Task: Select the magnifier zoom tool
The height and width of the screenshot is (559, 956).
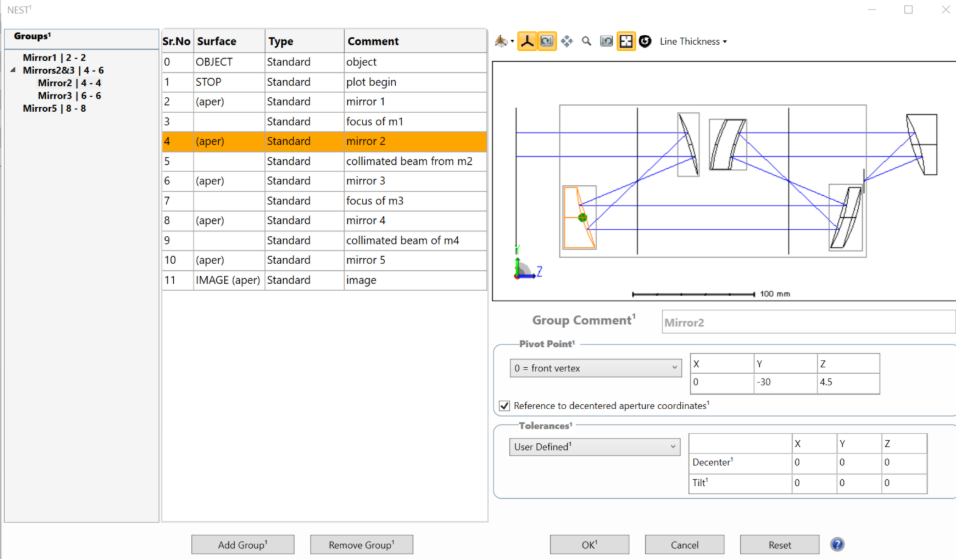Action: coord(587,42)
